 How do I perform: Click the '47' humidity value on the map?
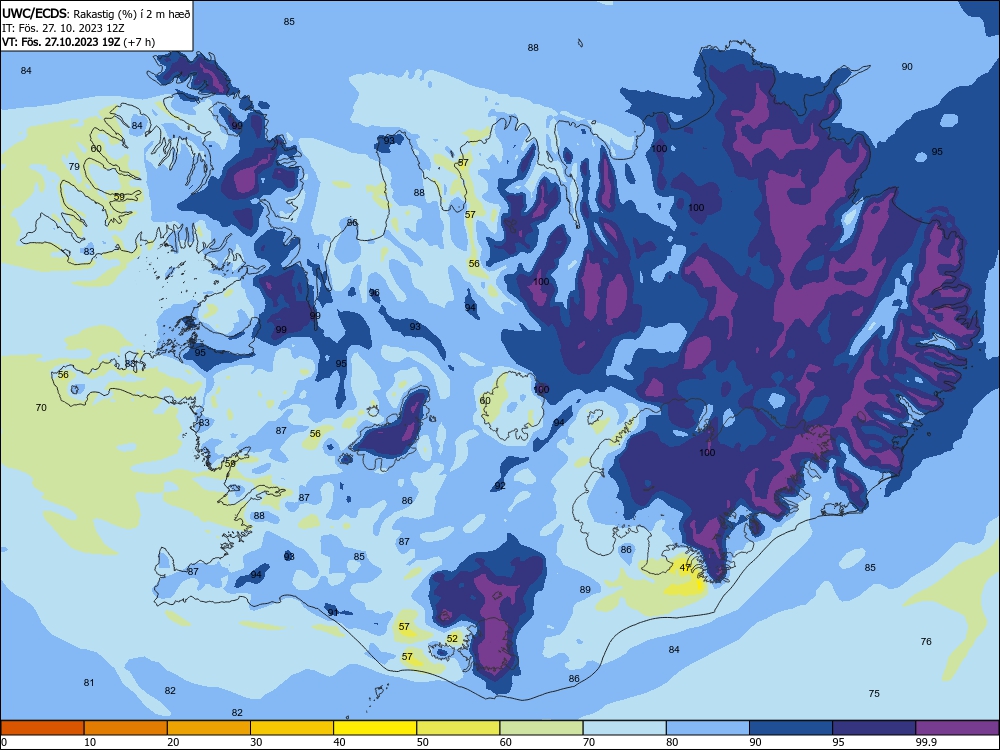(x=685, y=568)
